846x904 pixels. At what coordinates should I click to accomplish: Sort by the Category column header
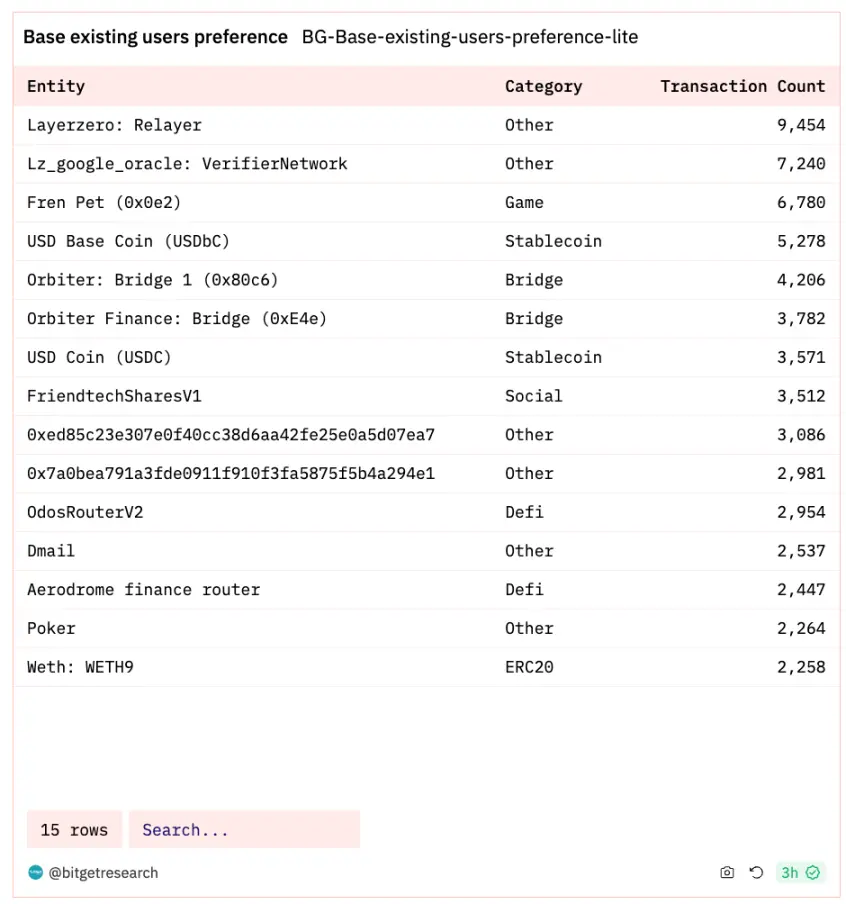[544, 86]
